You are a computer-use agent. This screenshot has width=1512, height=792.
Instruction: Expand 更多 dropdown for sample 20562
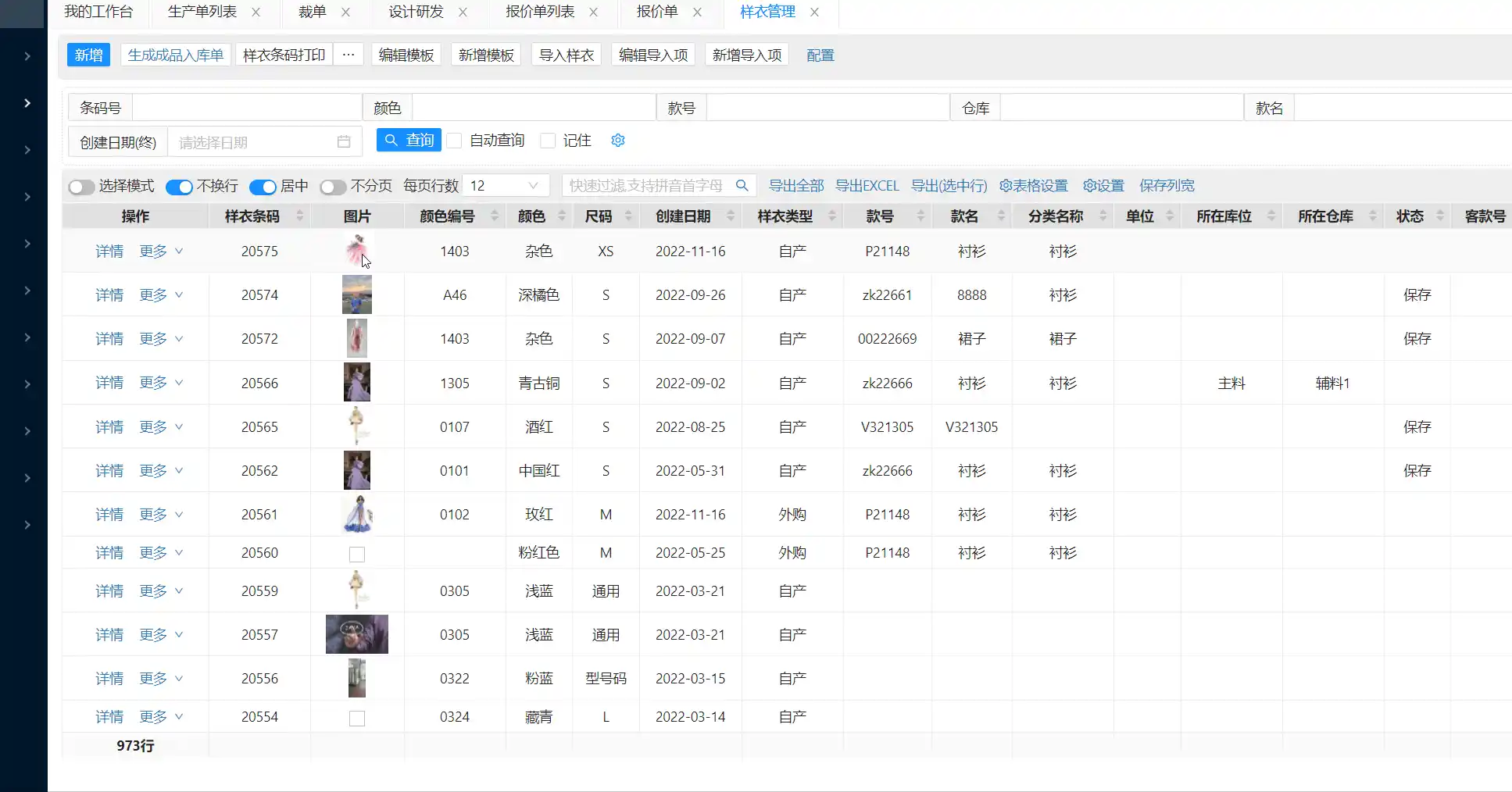[x=161, y=470]
